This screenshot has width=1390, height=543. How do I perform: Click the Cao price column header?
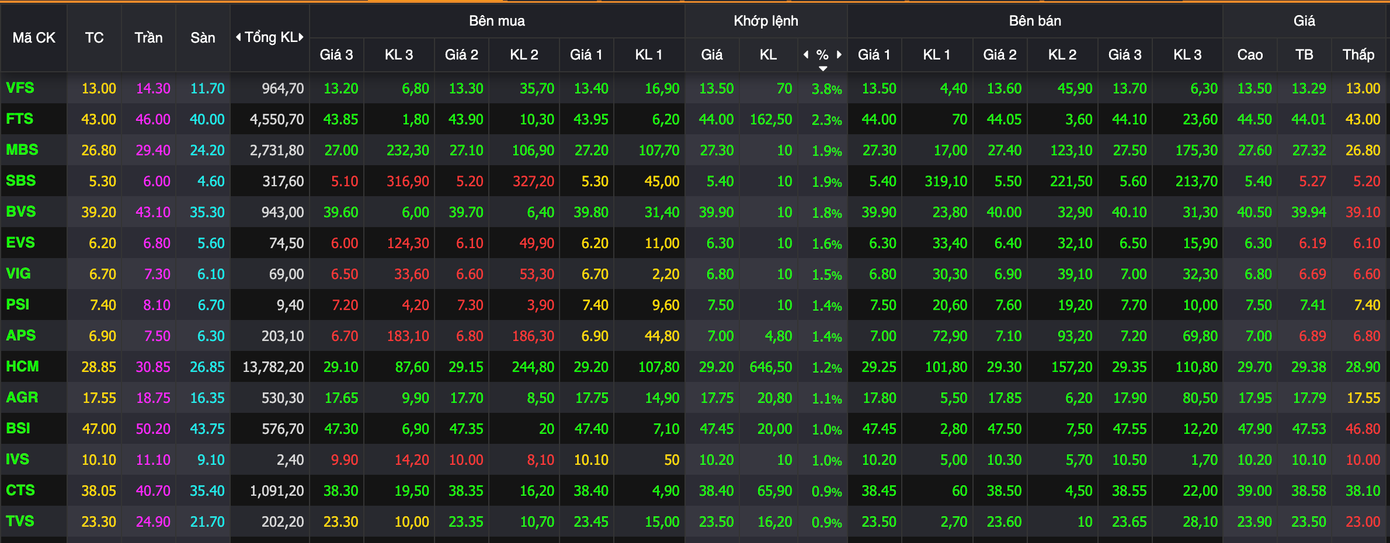1249,55
